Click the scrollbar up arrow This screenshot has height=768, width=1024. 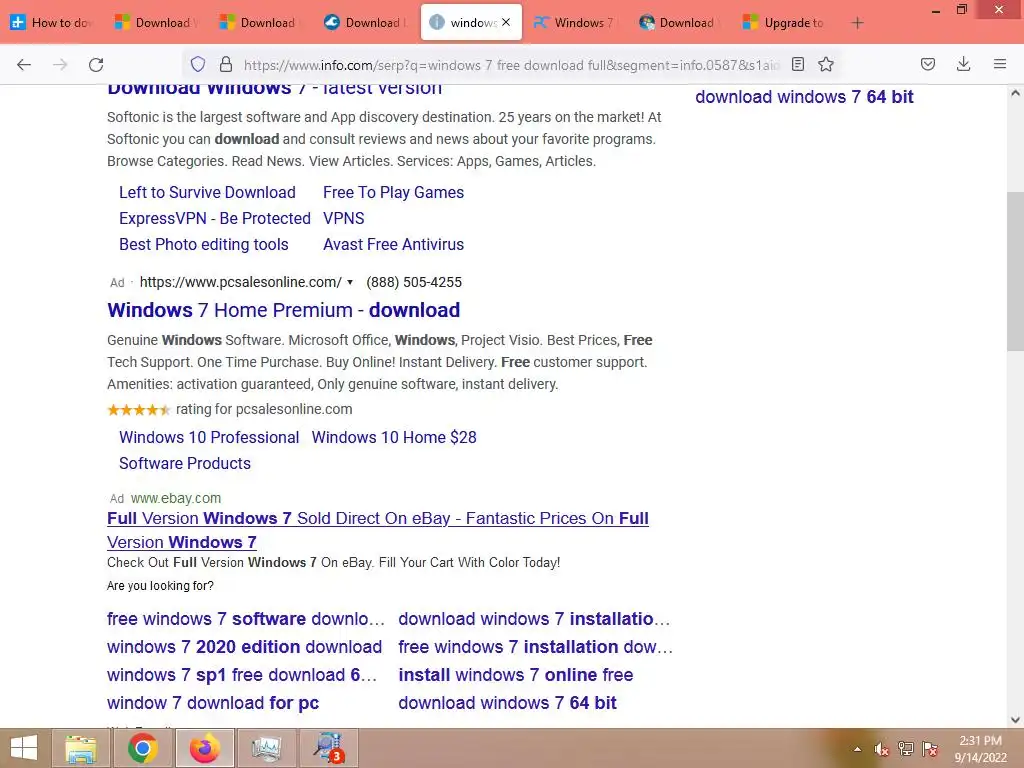tap(1015, 93)
